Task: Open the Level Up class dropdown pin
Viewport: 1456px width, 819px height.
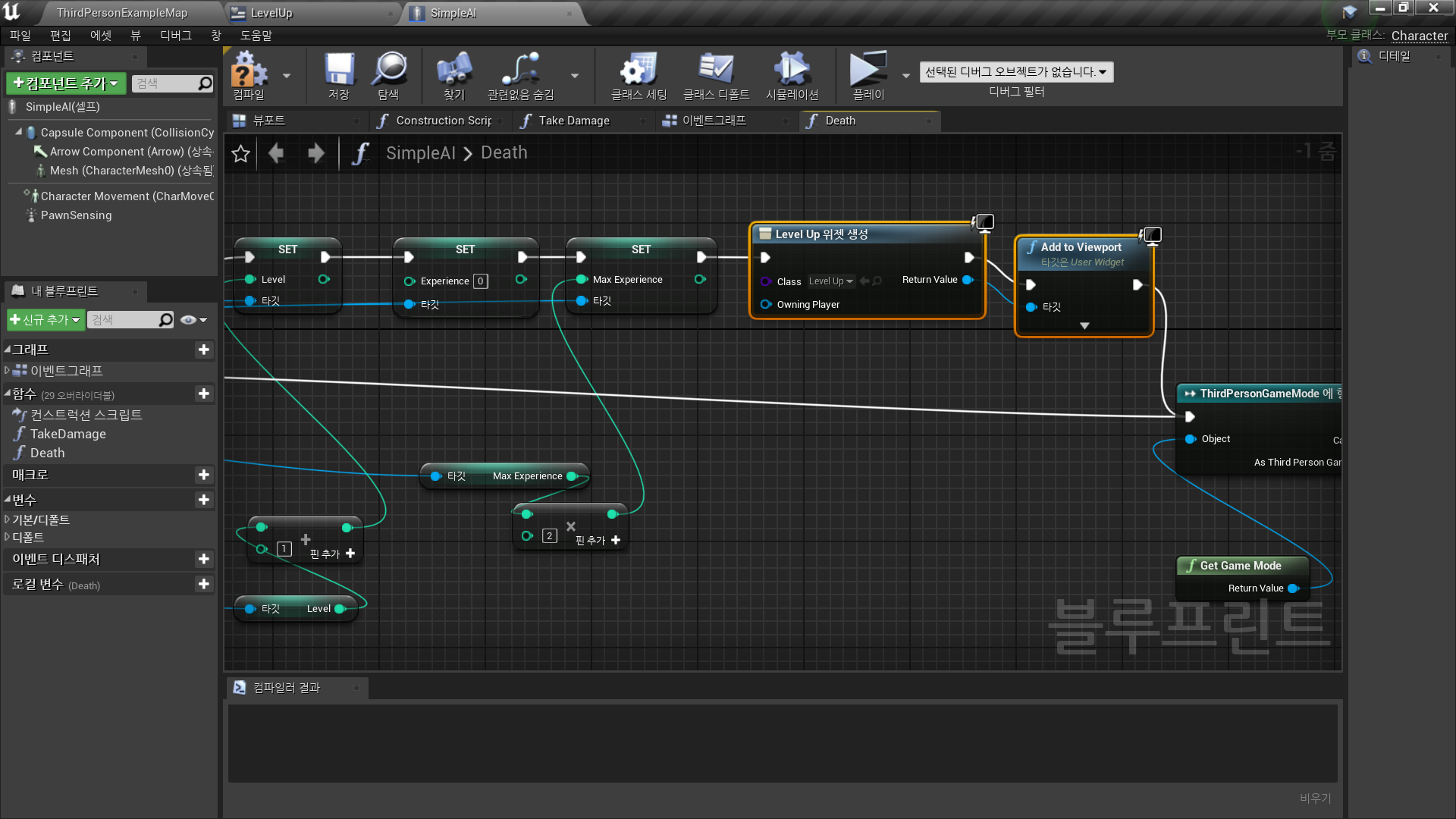Action: 831,281
